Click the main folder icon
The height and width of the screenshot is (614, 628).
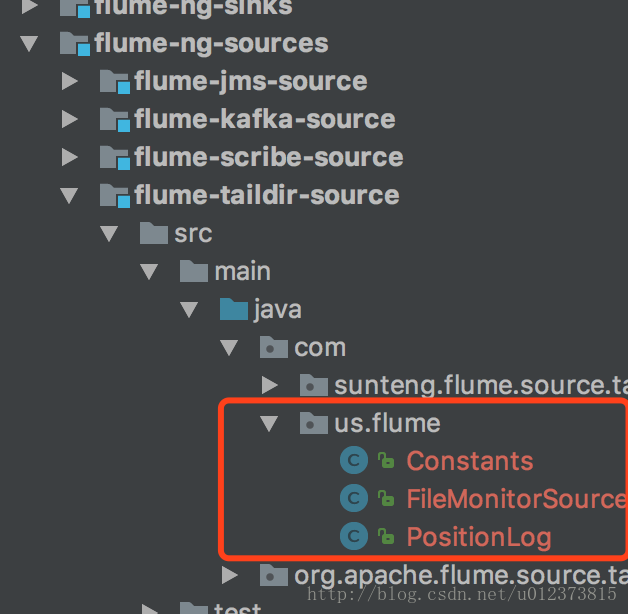pos(194,271)
